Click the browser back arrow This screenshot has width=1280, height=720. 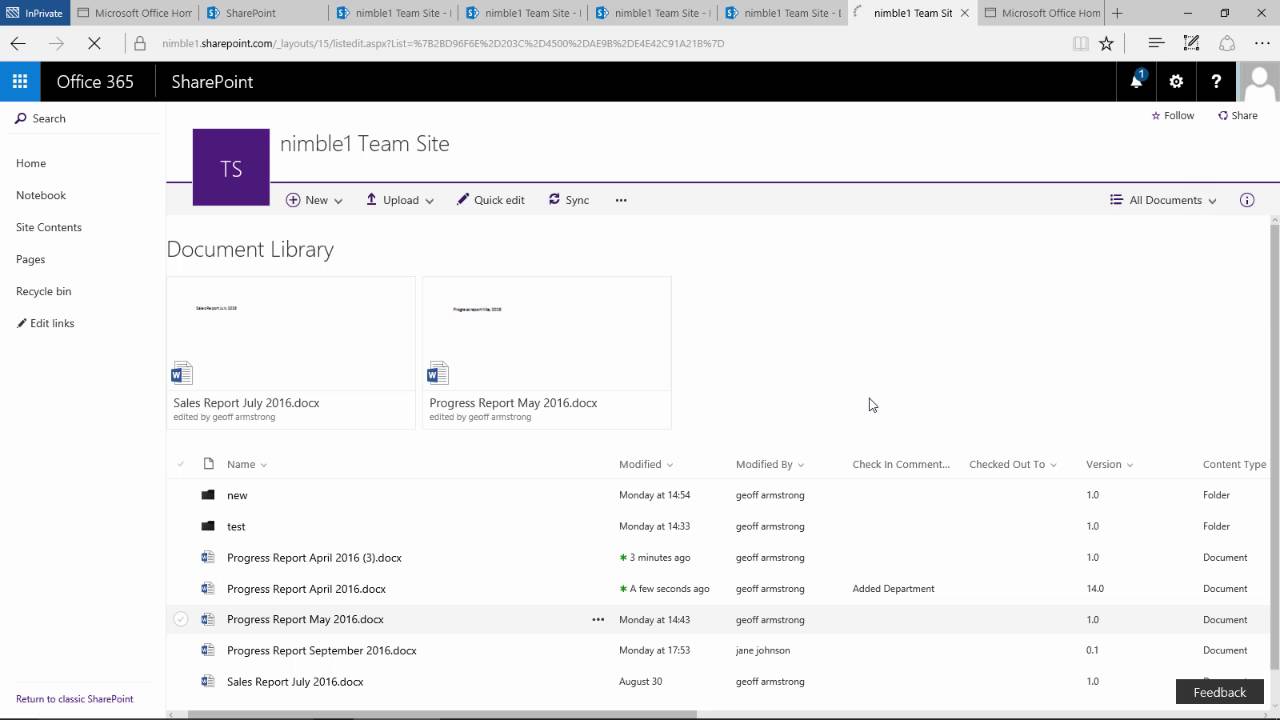[x=18, y=43]
